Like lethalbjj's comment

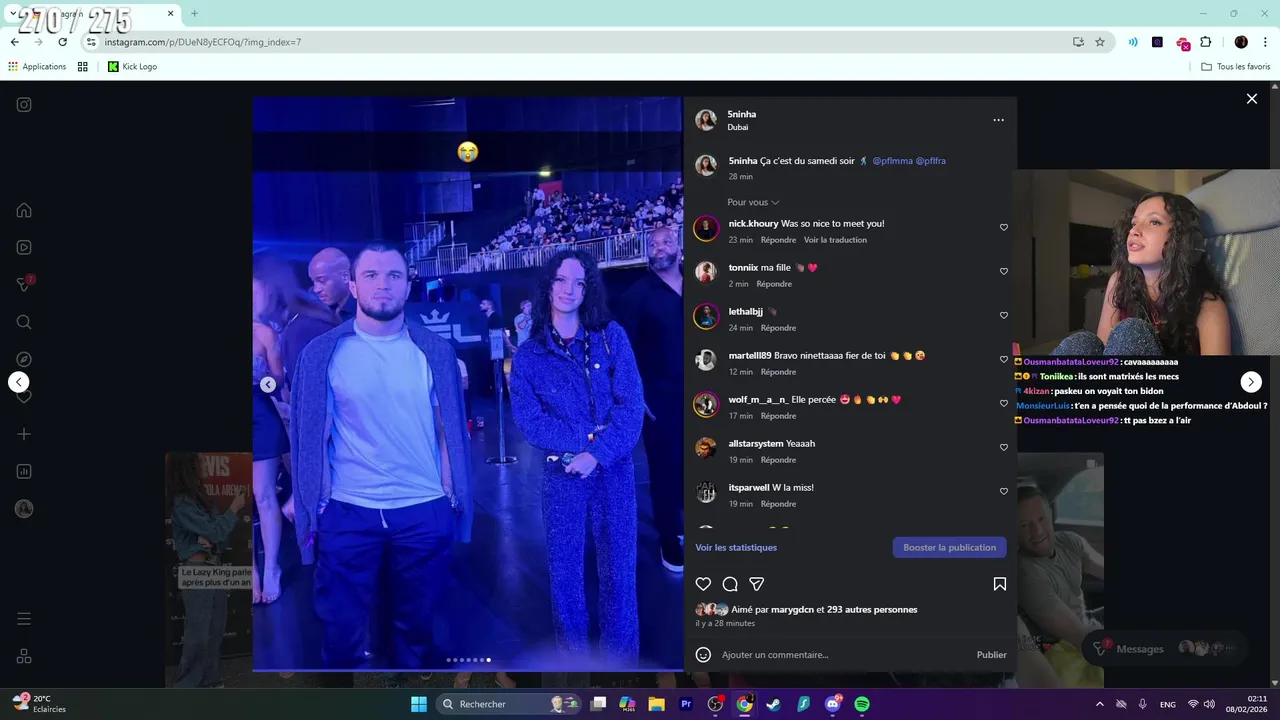coord(1004,315)
